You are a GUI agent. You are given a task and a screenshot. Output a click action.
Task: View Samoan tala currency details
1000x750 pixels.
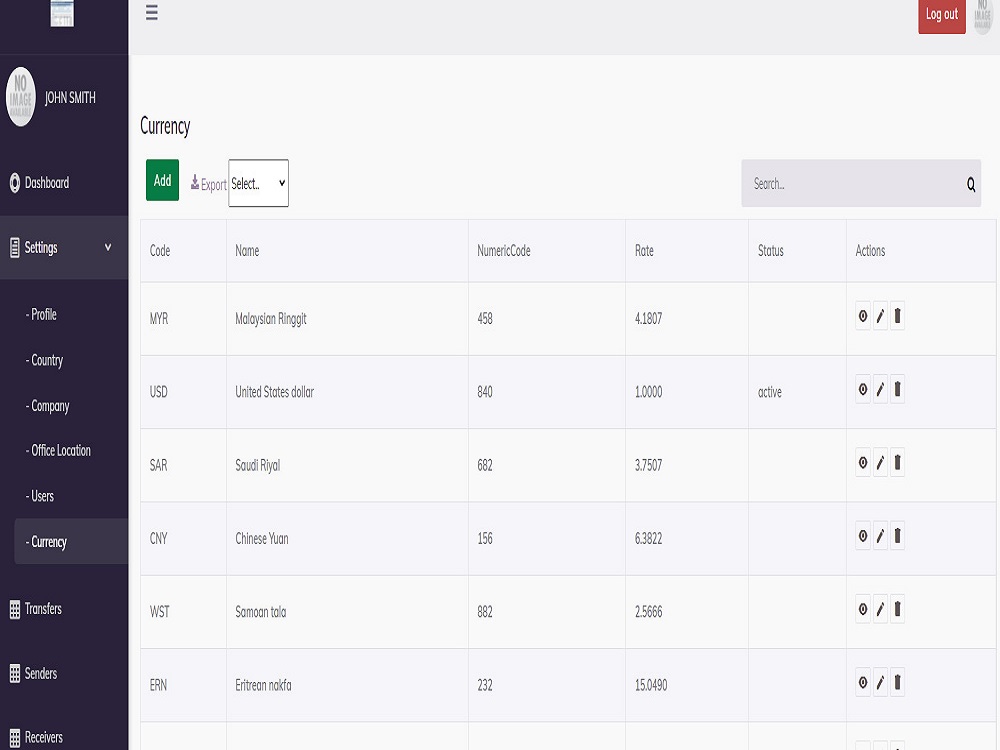[863, 609]
